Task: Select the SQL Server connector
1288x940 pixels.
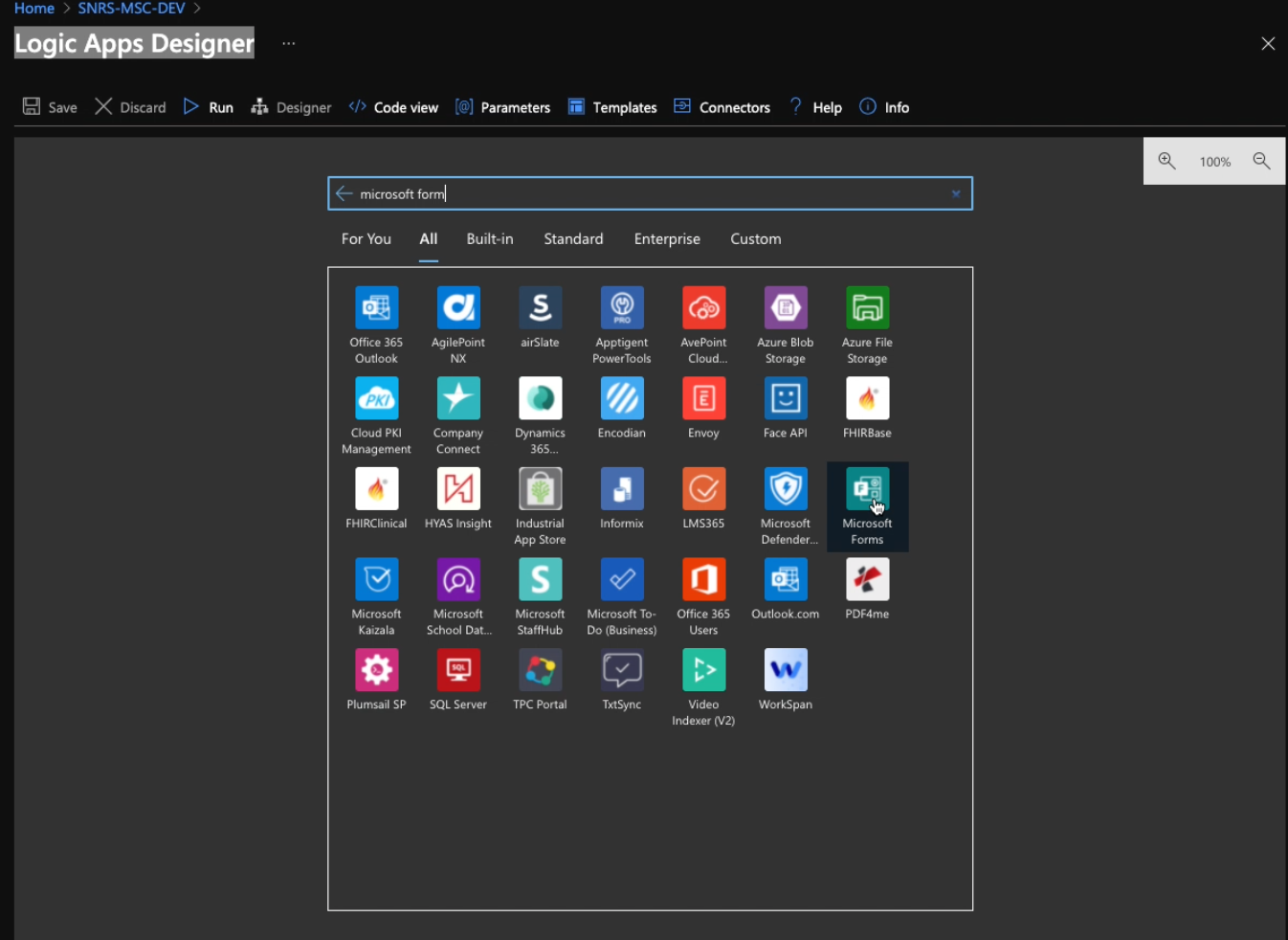Action: 457,680
